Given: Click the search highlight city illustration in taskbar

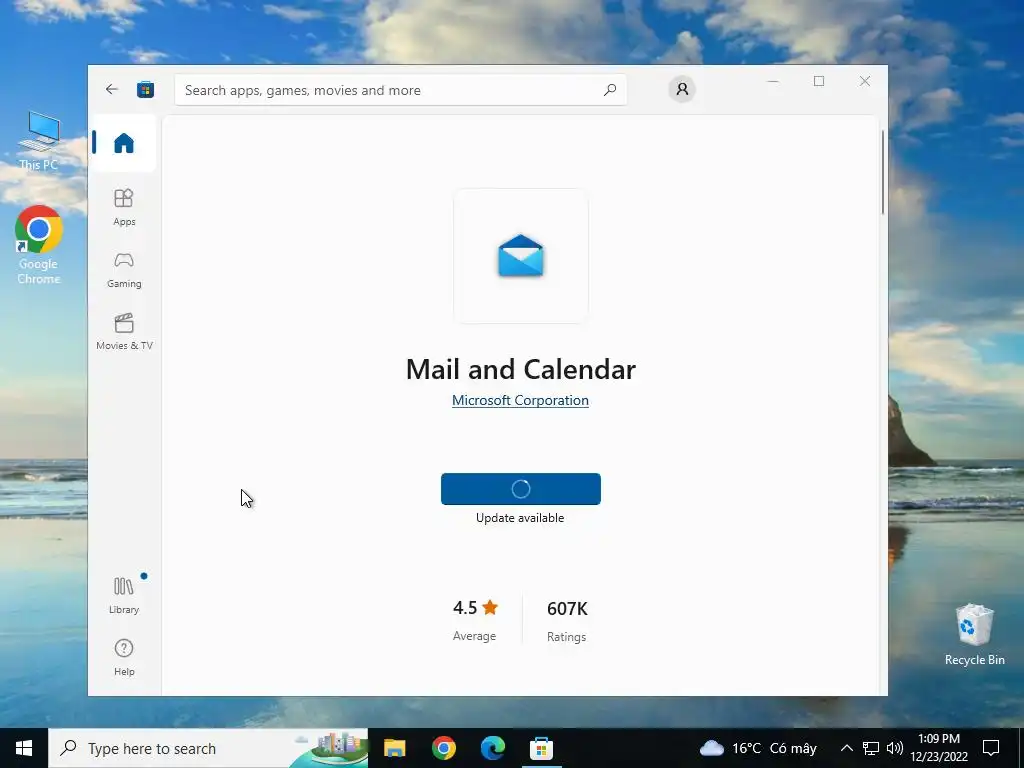Looking at the screenshot, I should click(330, 748).
